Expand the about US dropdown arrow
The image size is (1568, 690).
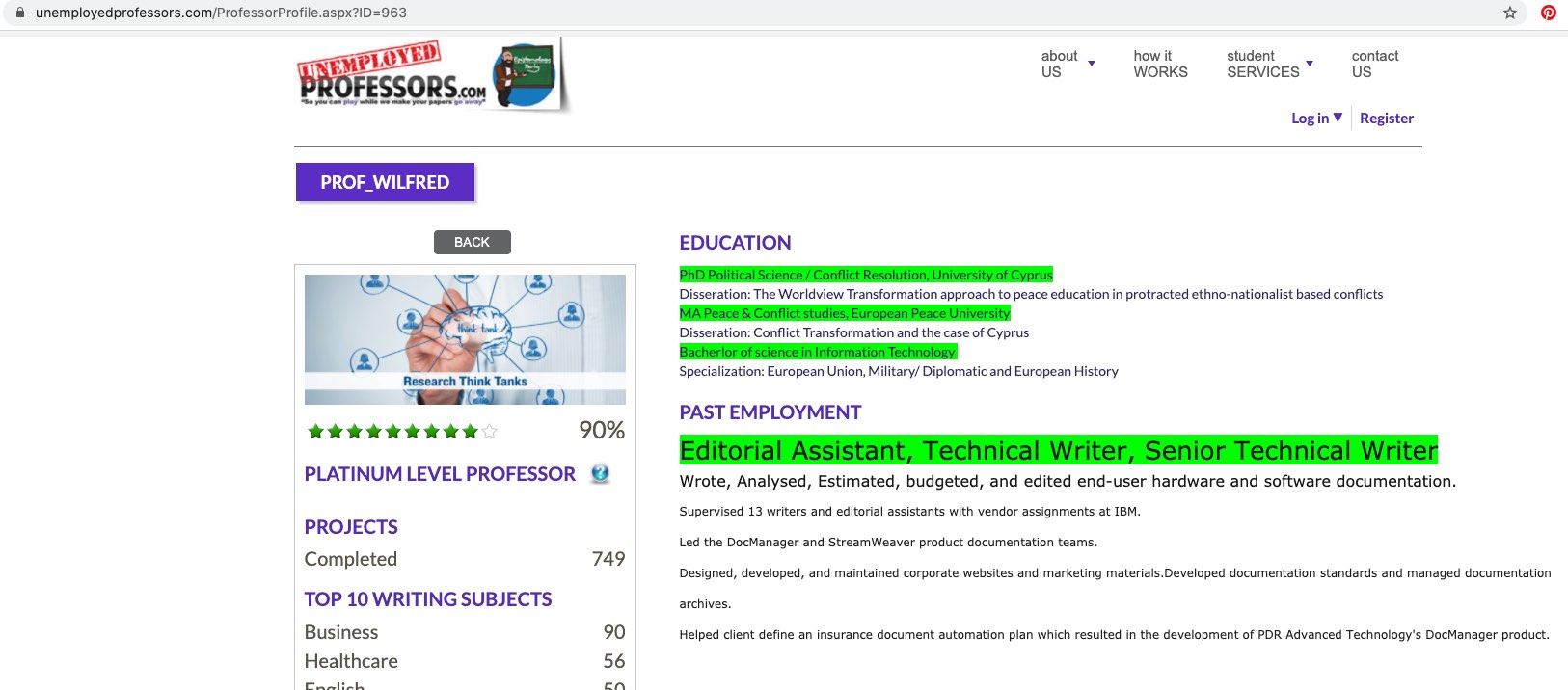pos(1092,64)
